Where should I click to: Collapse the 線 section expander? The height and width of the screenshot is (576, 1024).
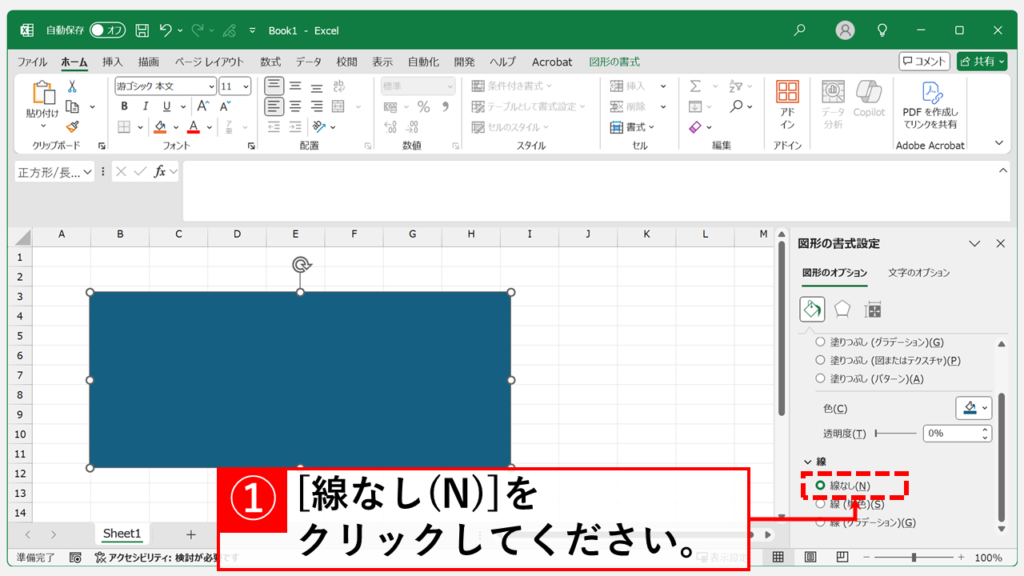coord(807,462)
